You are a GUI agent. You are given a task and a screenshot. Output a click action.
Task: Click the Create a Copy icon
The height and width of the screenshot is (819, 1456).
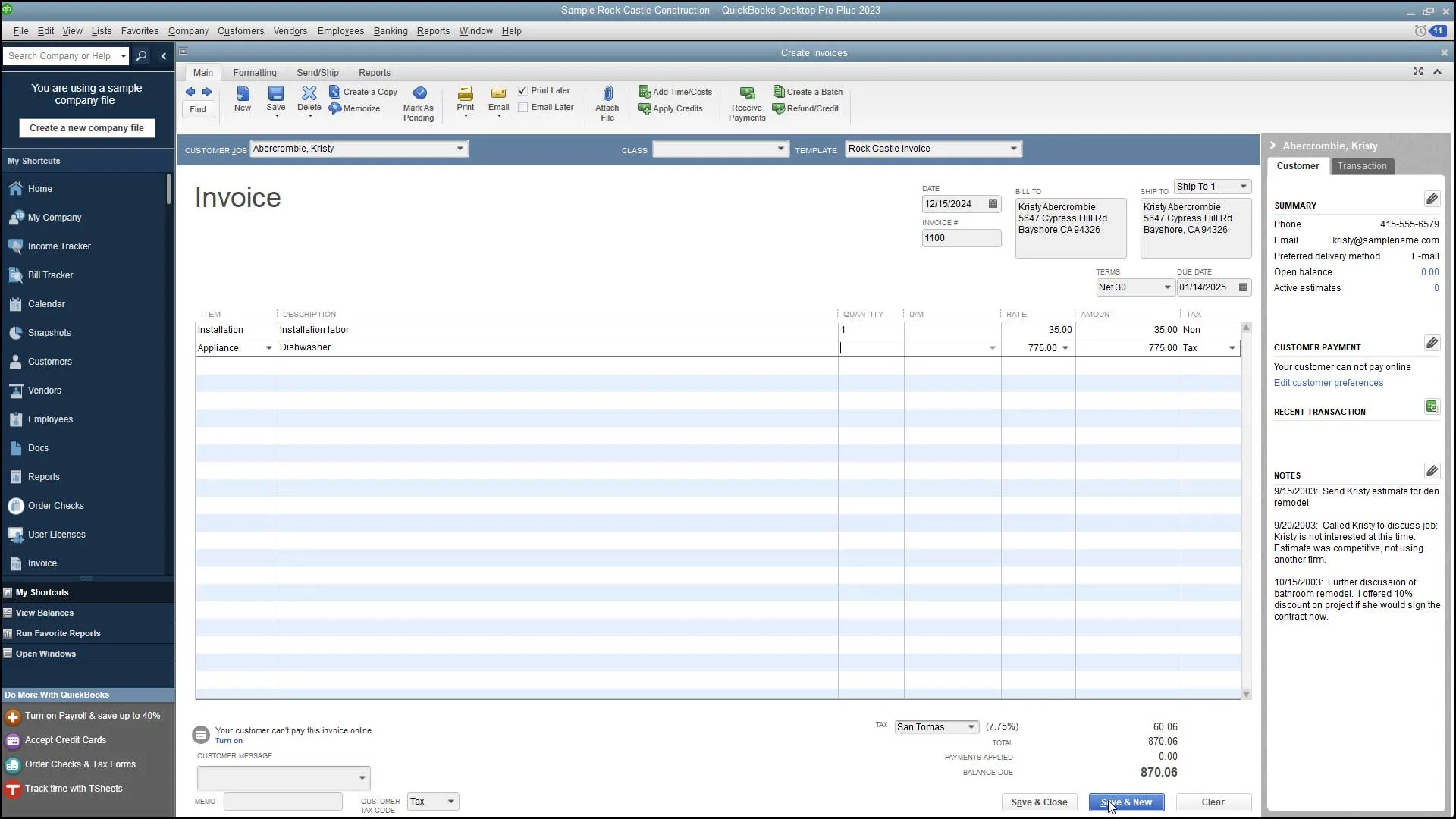click(364, 92)
